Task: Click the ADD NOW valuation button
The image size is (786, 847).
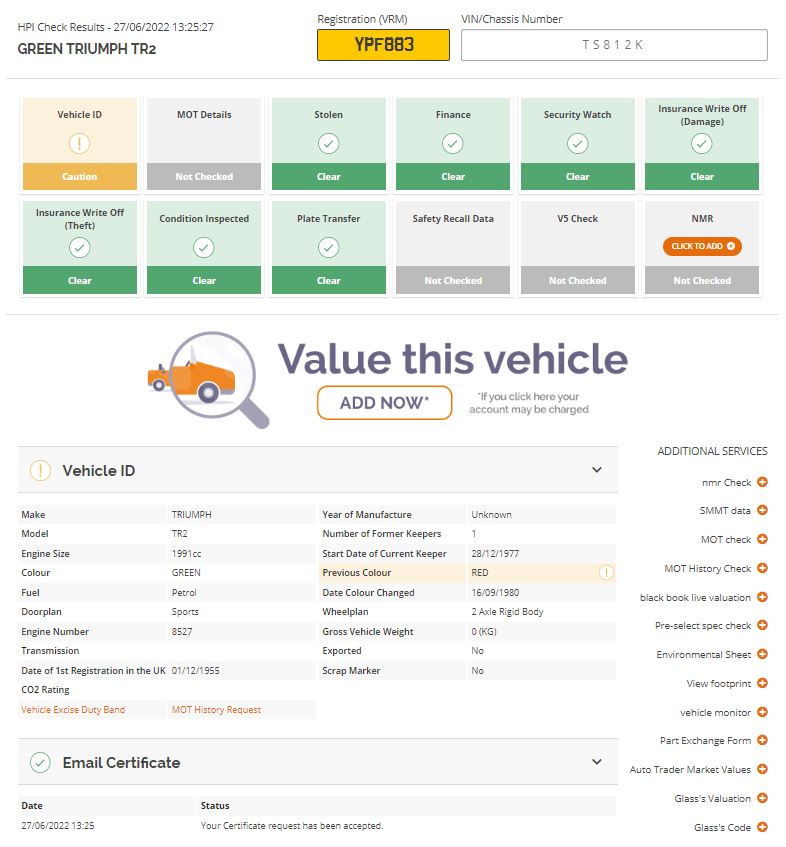Action: (x=384, y=402)
